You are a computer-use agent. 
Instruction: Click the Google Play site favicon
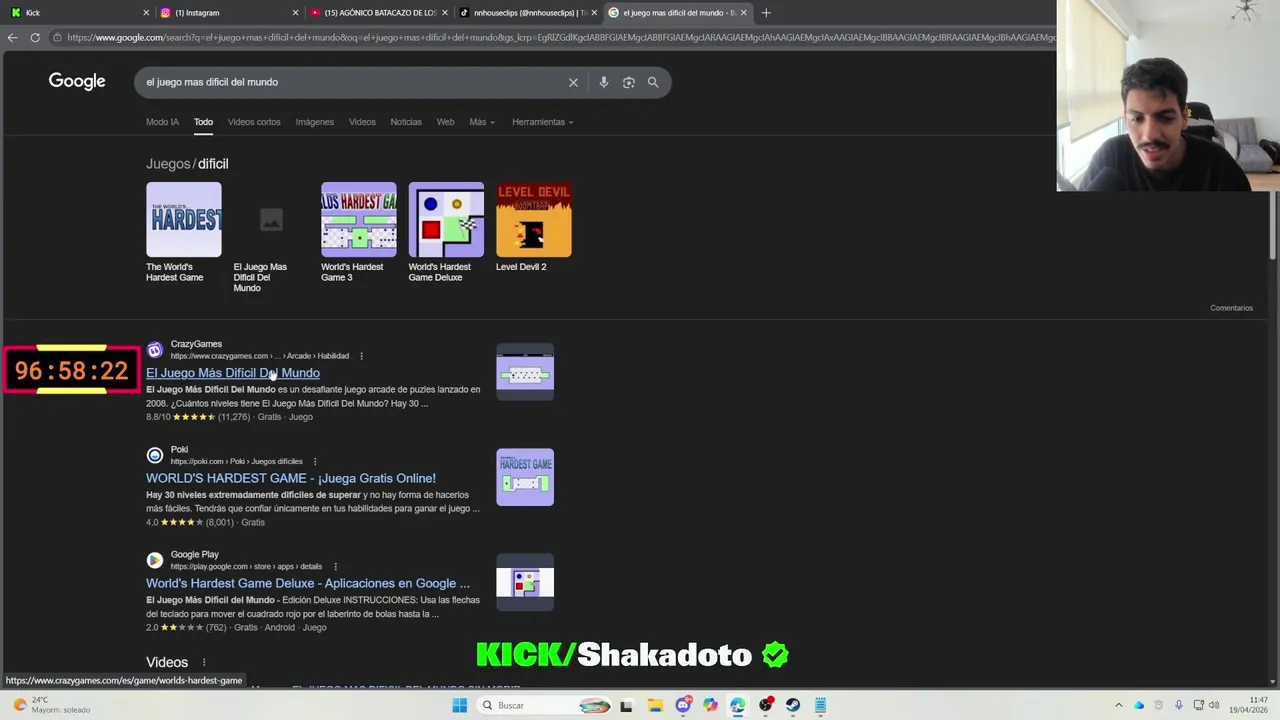click(x=154, y=560)
